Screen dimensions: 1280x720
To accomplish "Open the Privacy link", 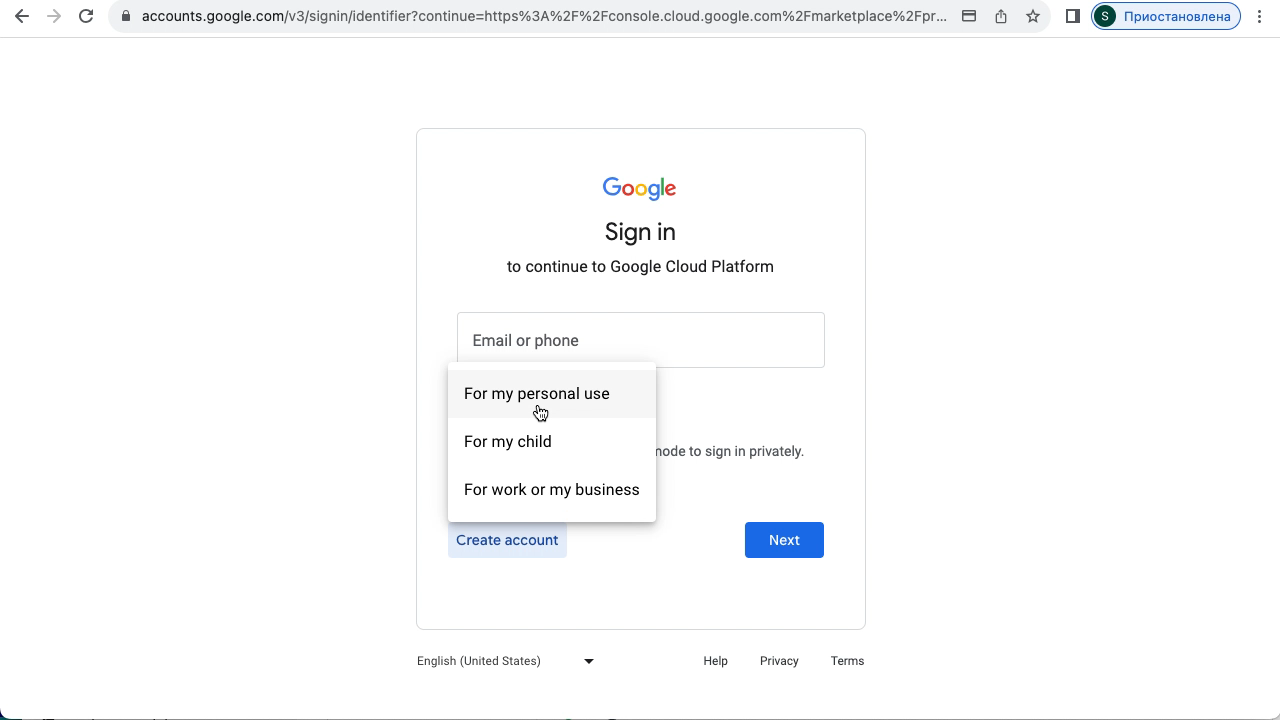I will pyautogui.click(x=779, y=661).
